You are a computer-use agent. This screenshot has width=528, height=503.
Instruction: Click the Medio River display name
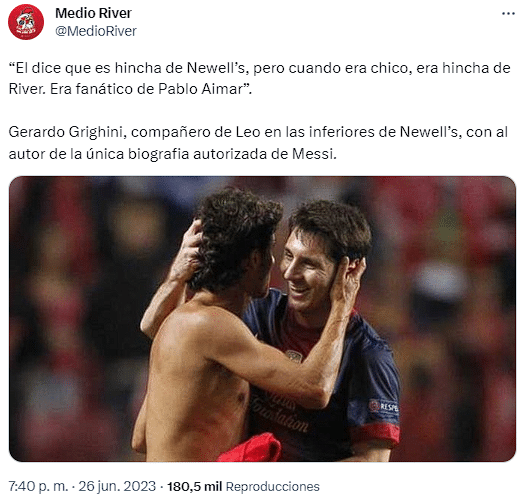[93, 13]
